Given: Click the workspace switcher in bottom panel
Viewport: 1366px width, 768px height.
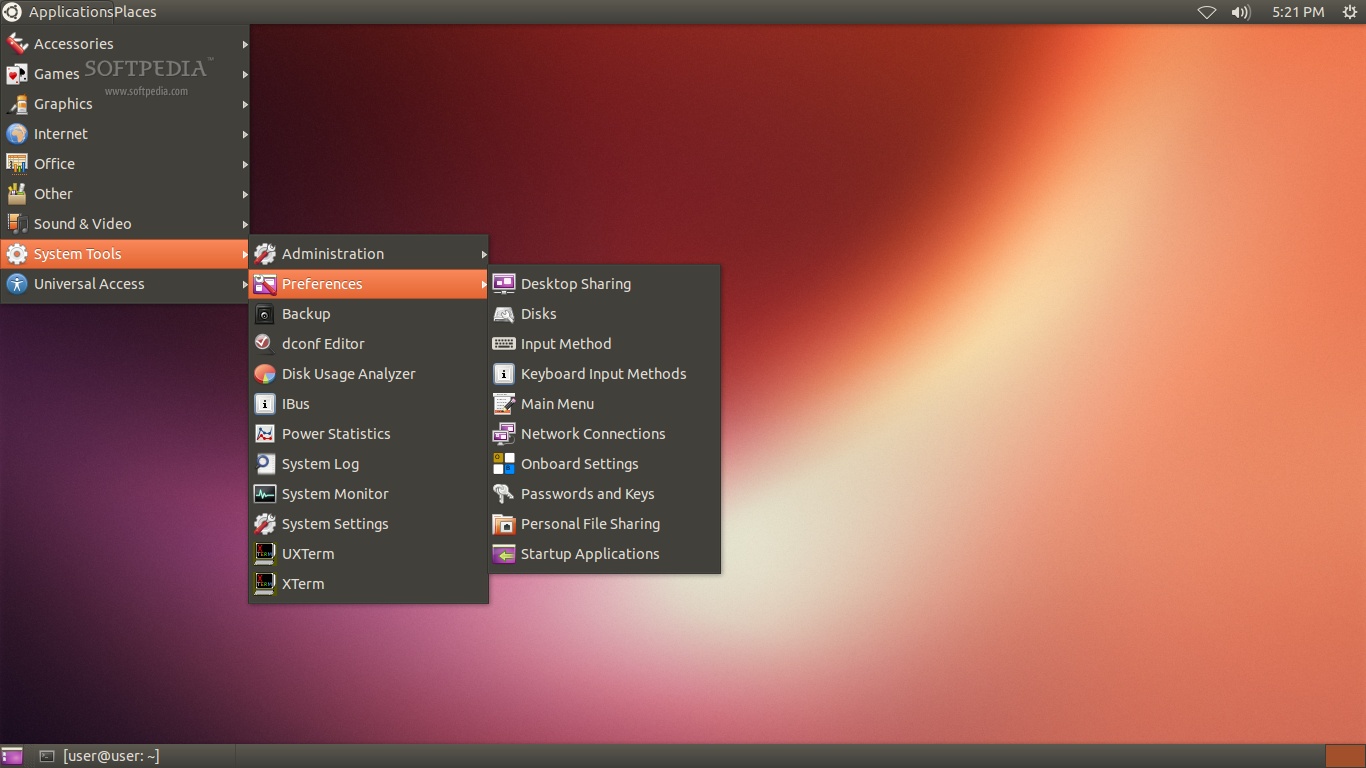Looking at the screenshot, I should pos(1345,756).
